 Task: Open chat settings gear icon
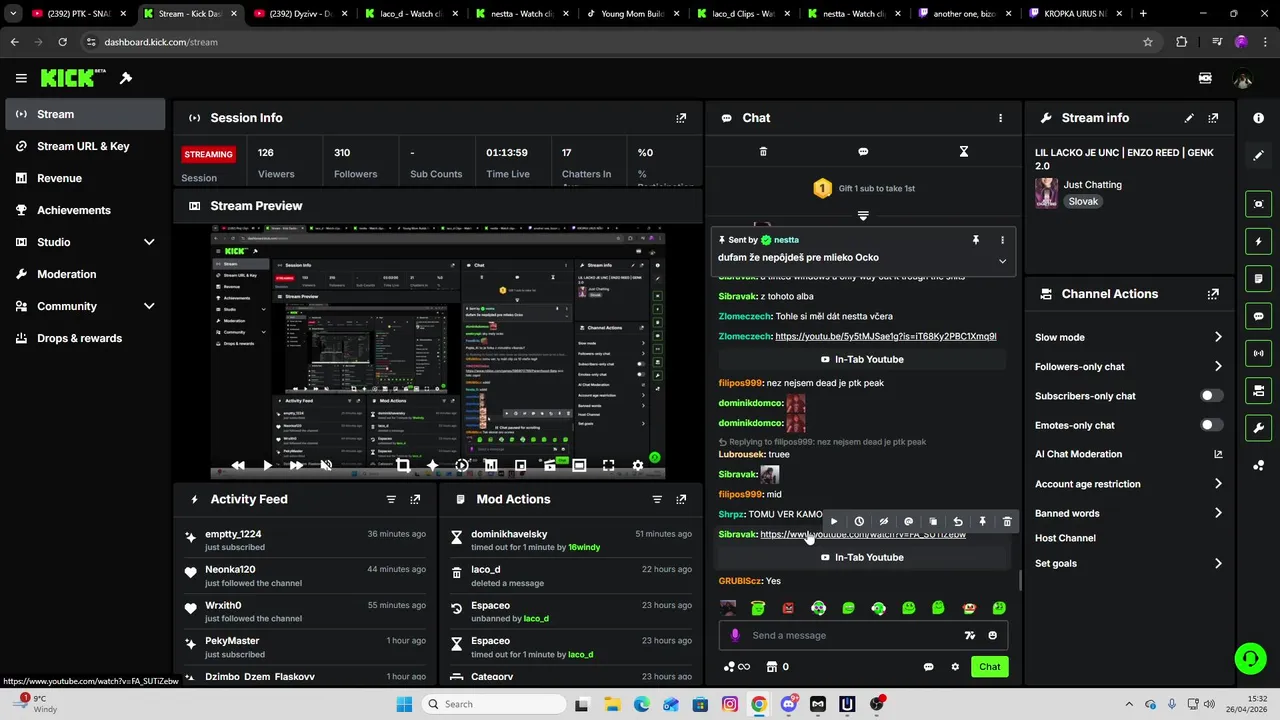tap(955, 667)
